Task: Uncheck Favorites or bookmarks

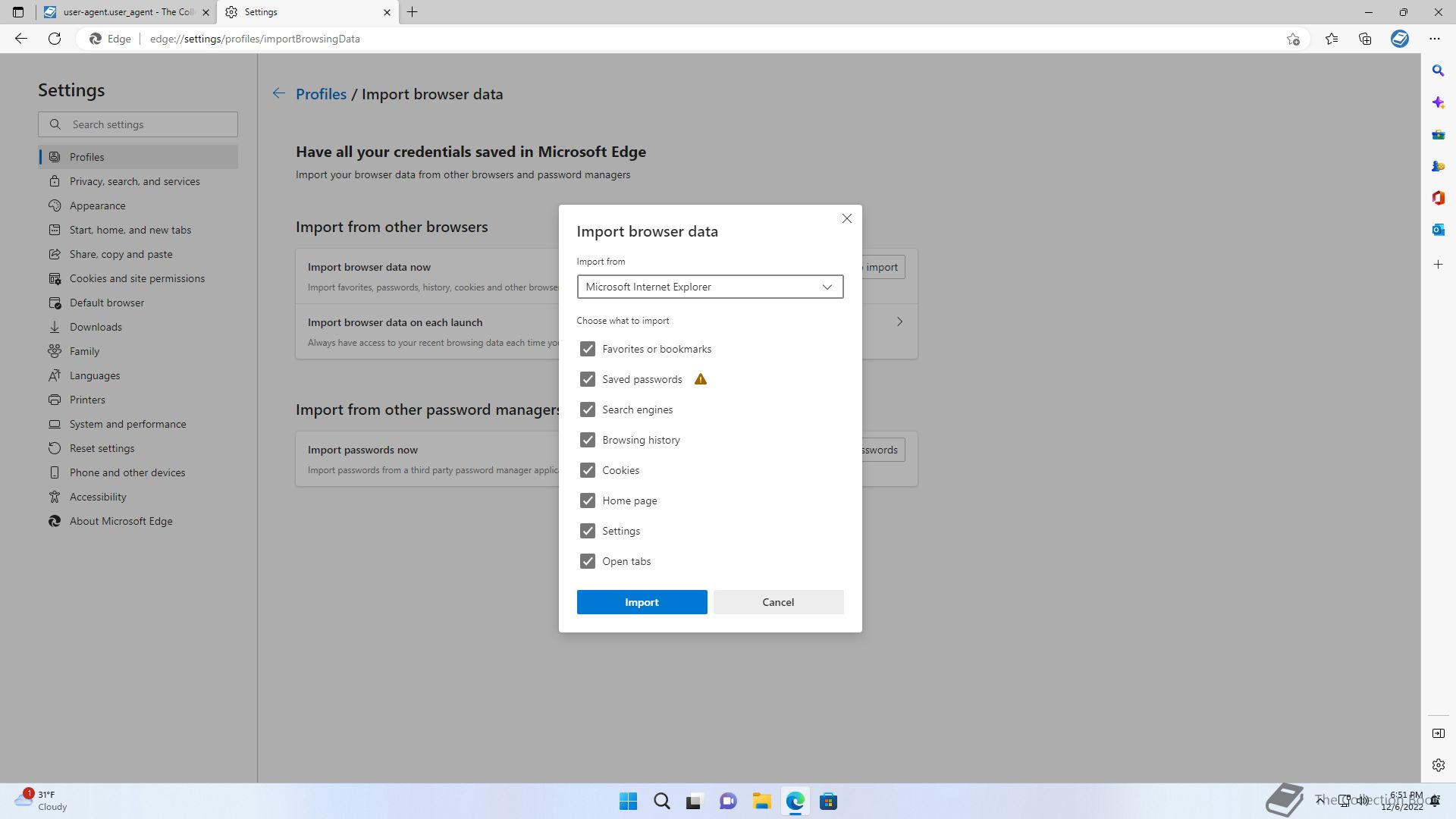Action: [588, 349]
